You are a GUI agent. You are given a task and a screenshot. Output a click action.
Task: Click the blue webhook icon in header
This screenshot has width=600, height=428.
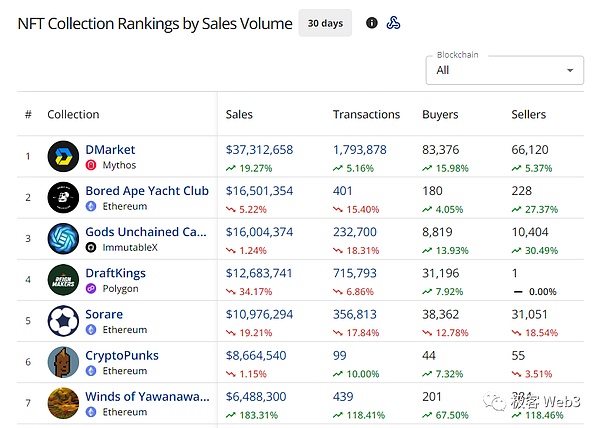(x=394, y=23)
